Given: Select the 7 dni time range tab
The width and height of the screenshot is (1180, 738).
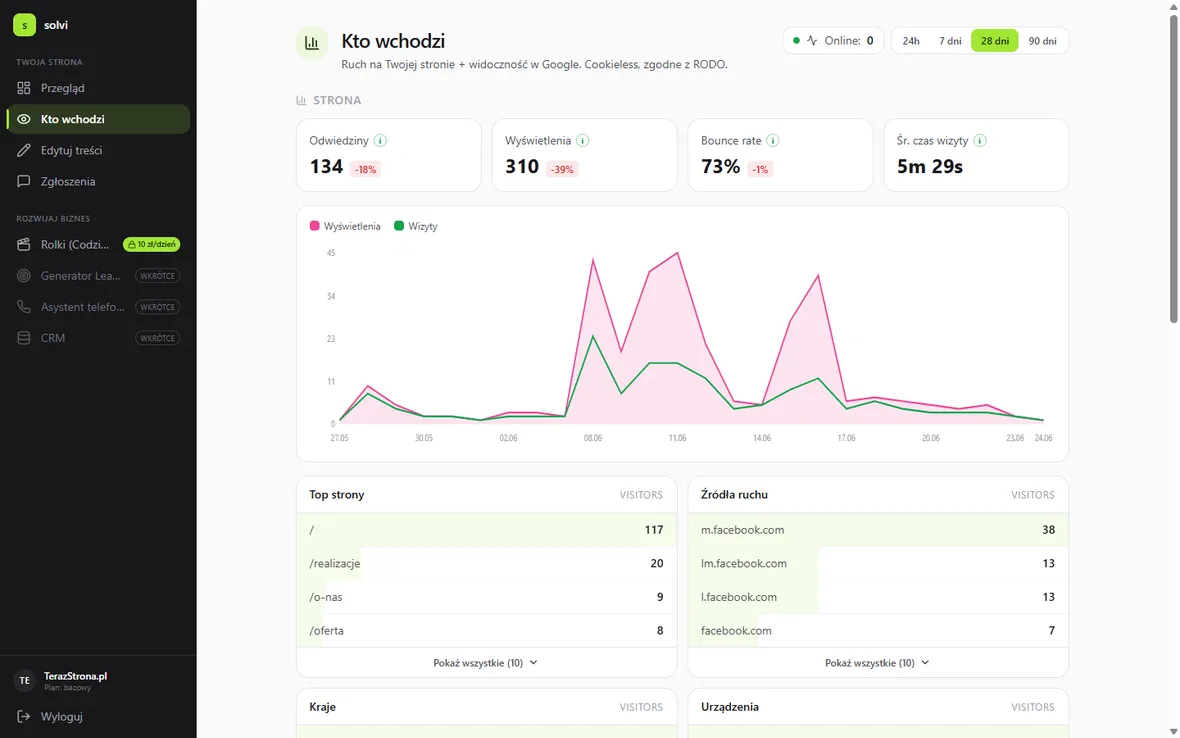Looking at the screenshot, I should coord(950,41).
